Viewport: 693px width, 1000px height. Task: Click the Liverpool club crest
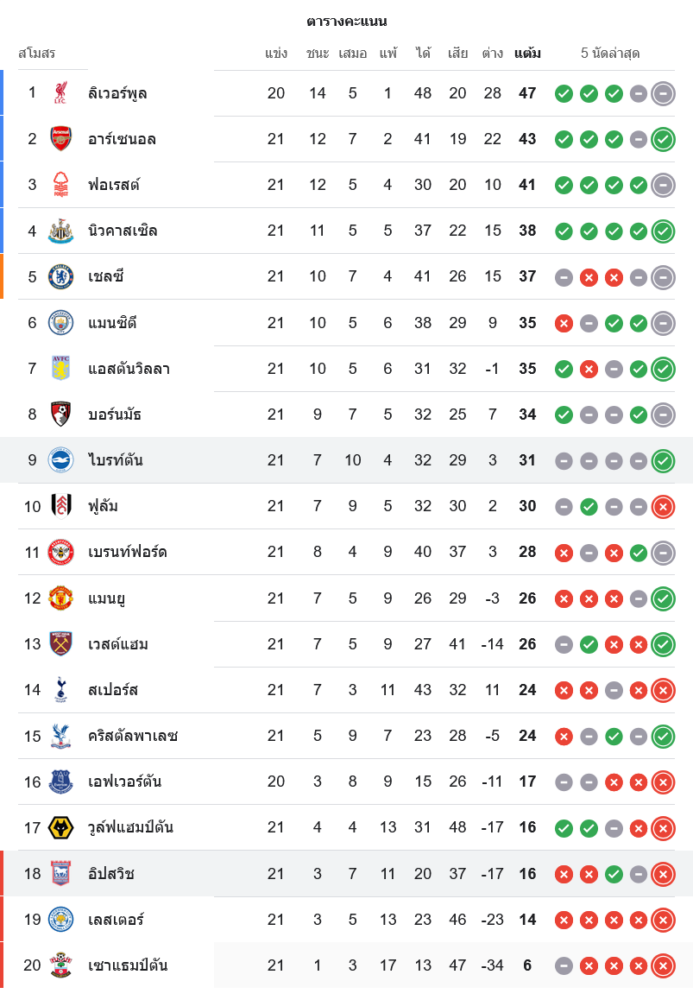(61, 93)
